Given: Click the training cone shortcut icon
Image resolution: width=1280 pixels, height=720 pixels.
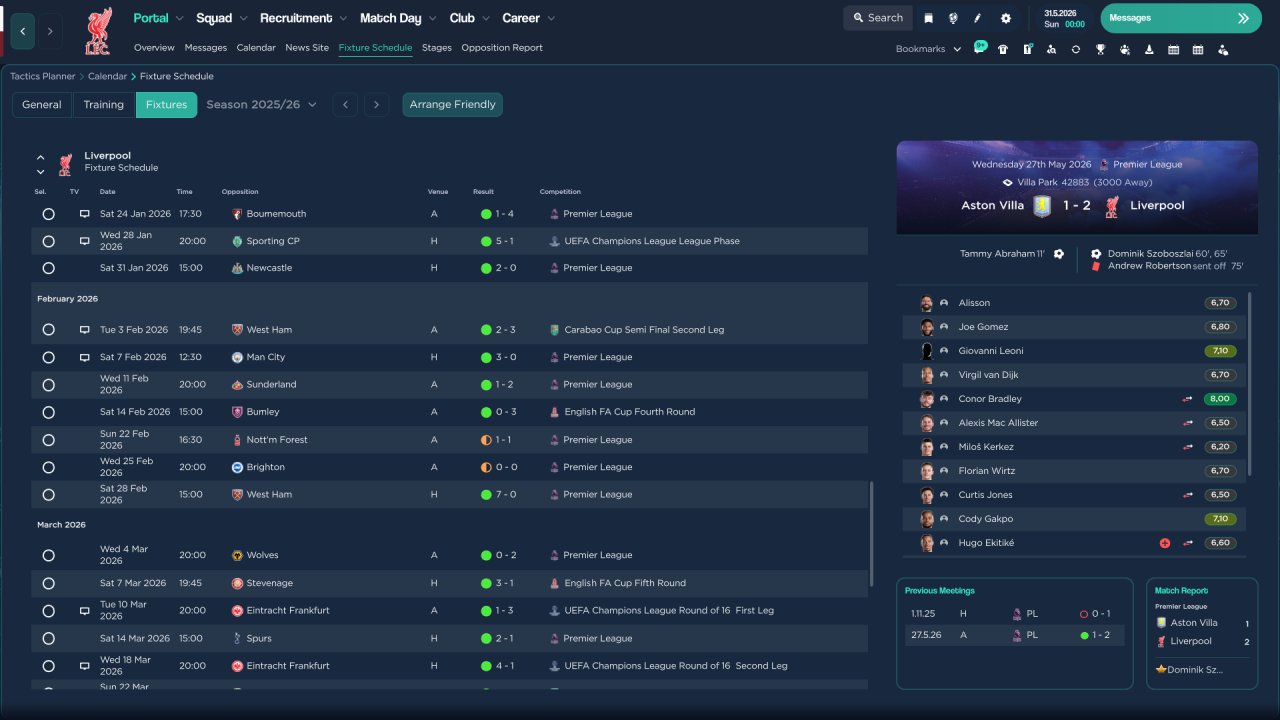Looking at the screenshot, I should pyautogui.click(x=1149, y=49).
